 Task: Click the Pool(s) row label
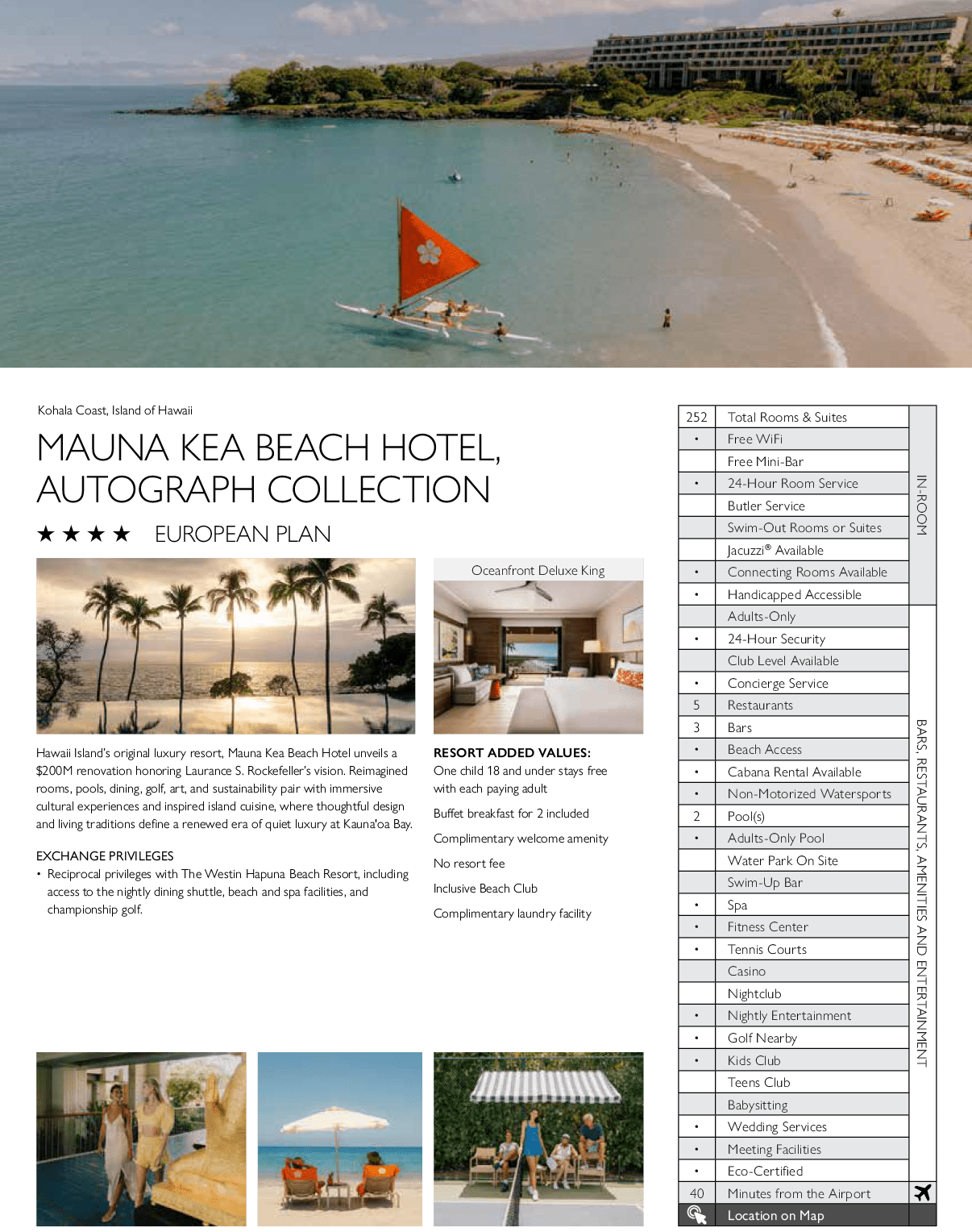tap(746, 816)
